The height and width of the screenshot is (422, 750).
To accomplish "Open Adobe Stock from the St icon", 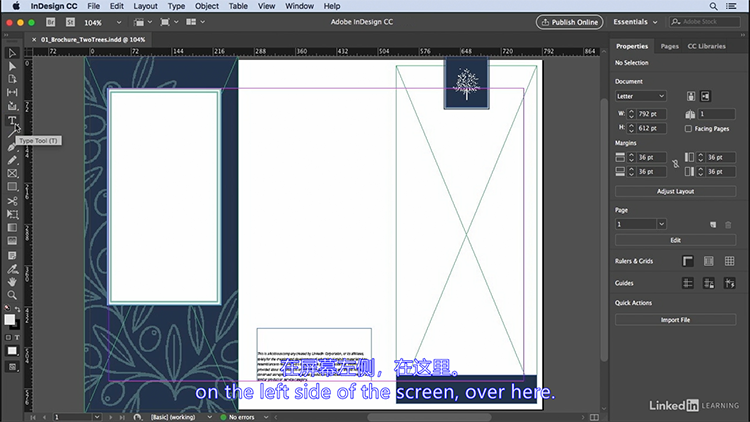I will tap(70, 22).
